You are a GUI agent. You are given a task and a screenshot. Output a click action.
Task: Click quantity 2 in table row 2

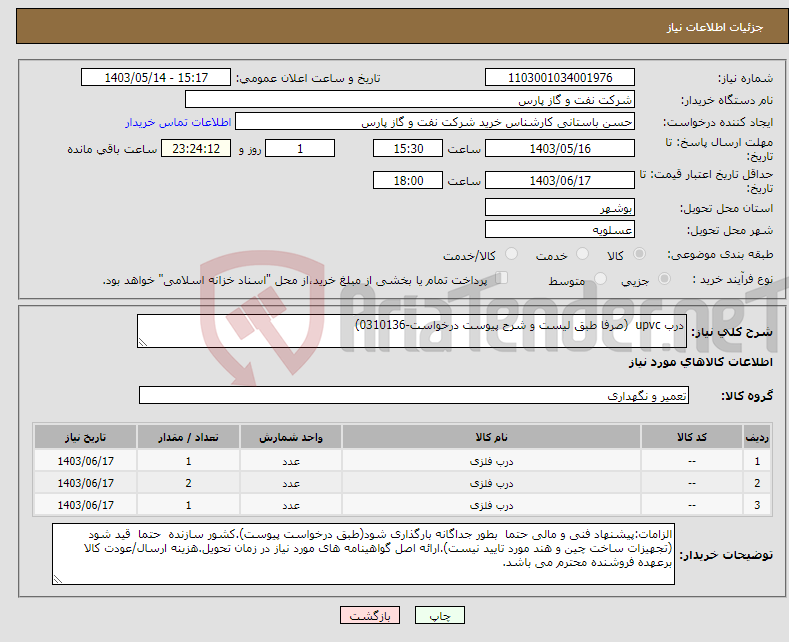coord(188,483)
